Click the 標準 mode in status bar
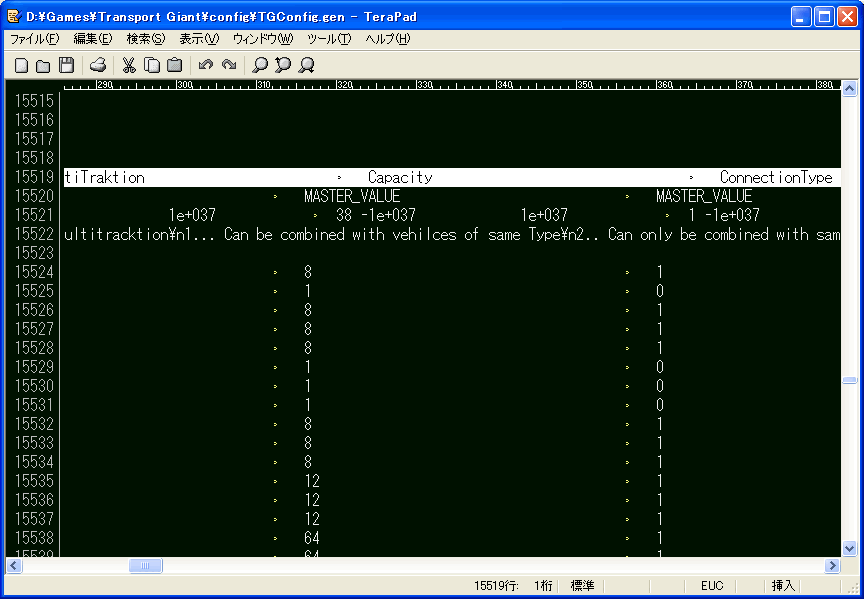The height and width of the screenshot is (599, 864). (582, 586)
